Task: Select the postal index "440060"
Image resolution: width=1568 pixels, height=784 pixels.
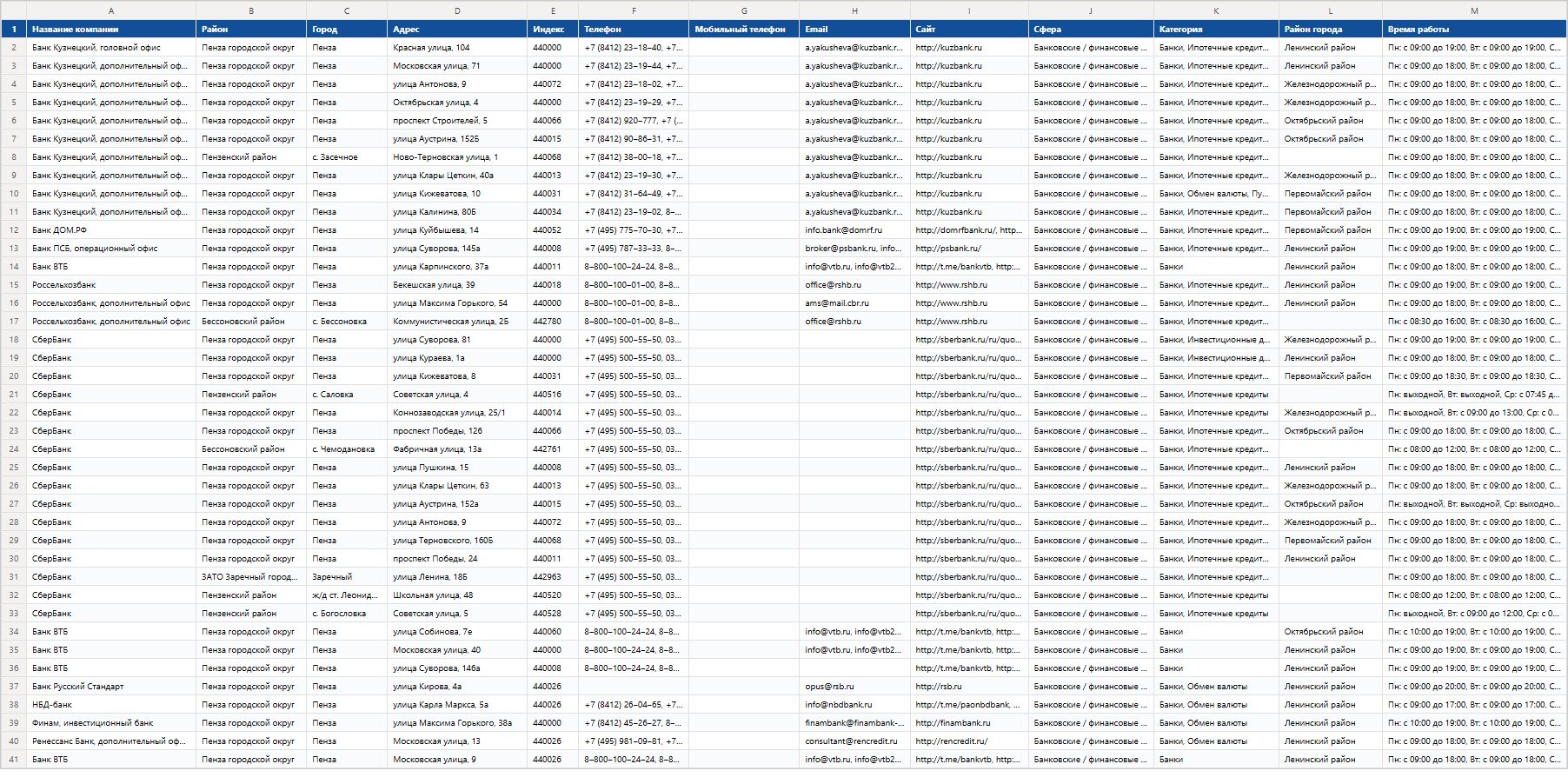Action: pyautogui.click(x=553, y=632)
